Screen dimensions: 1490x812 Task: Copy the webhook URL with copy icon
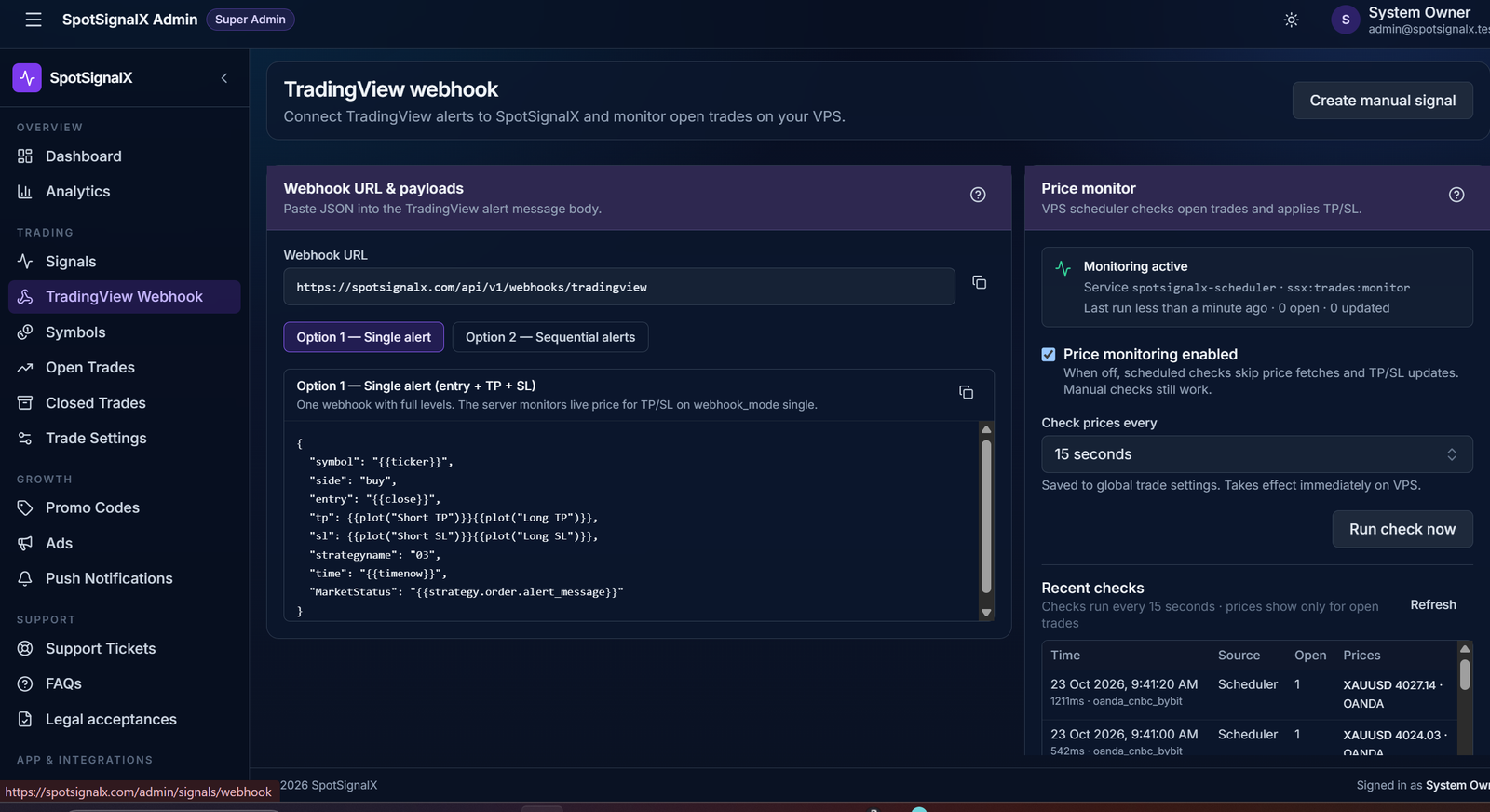tap(980, 282)
